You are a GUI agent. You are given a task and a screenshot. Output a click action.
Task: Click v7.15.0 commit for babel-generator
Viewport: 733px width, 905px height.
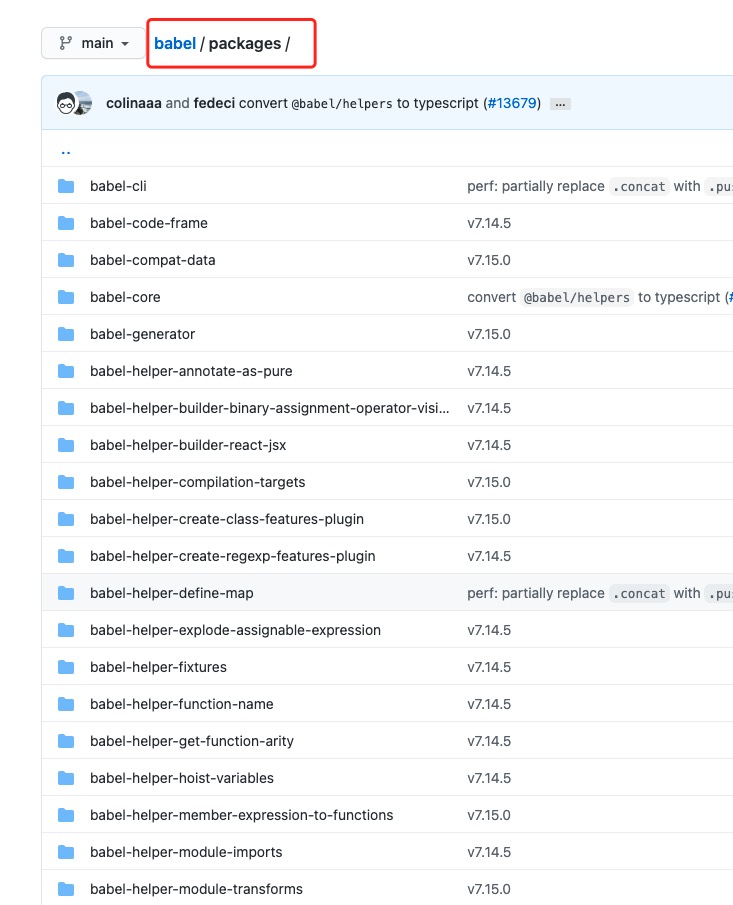point(489,334)
